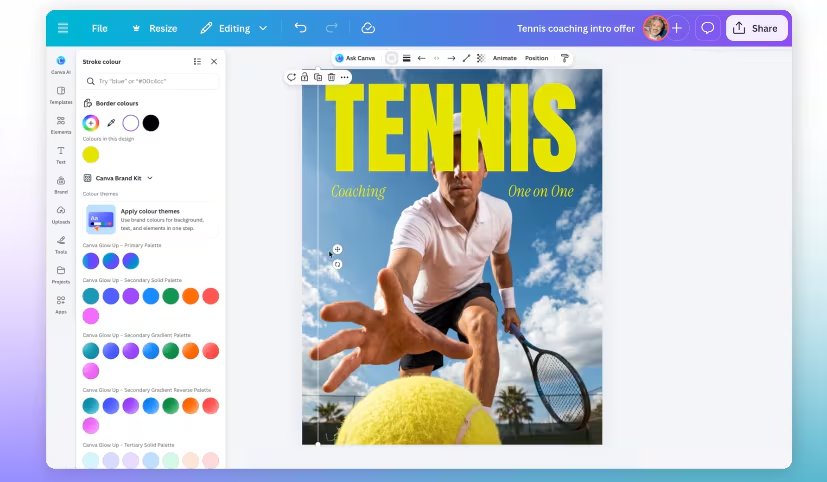The image size is (827, 482).
Task: Add a new colour with rainbow plus
Action: point(91,123)
